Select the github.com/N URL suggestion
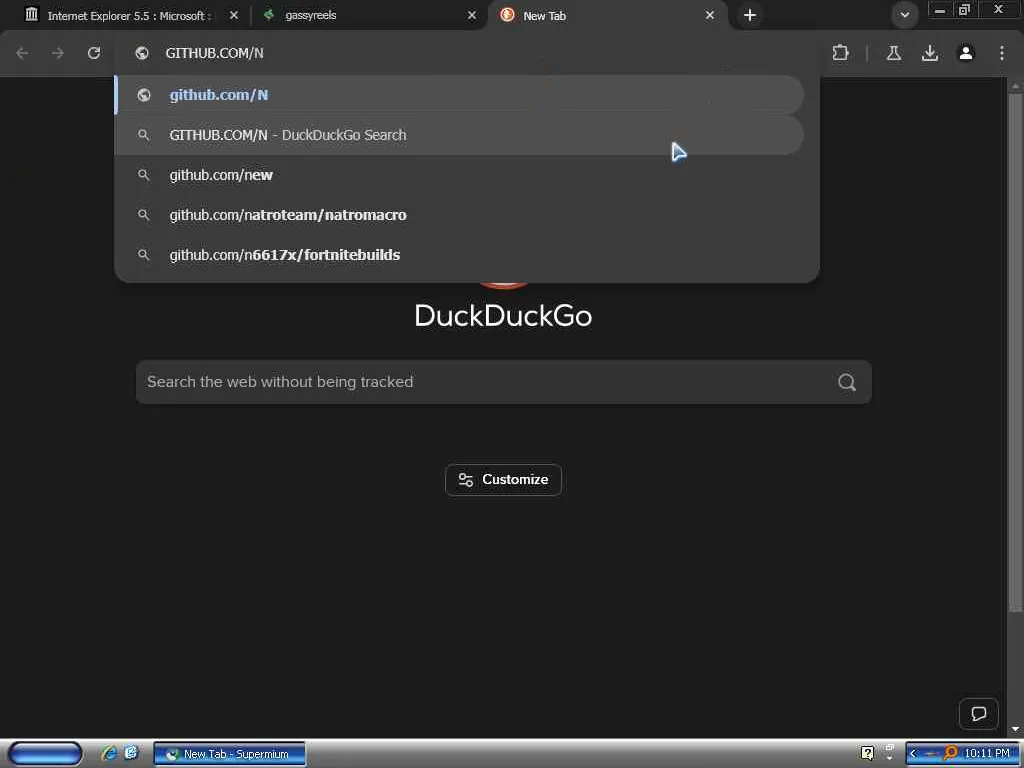The image size is (1024, 768). pyautogui.click(x=460, y=95)
